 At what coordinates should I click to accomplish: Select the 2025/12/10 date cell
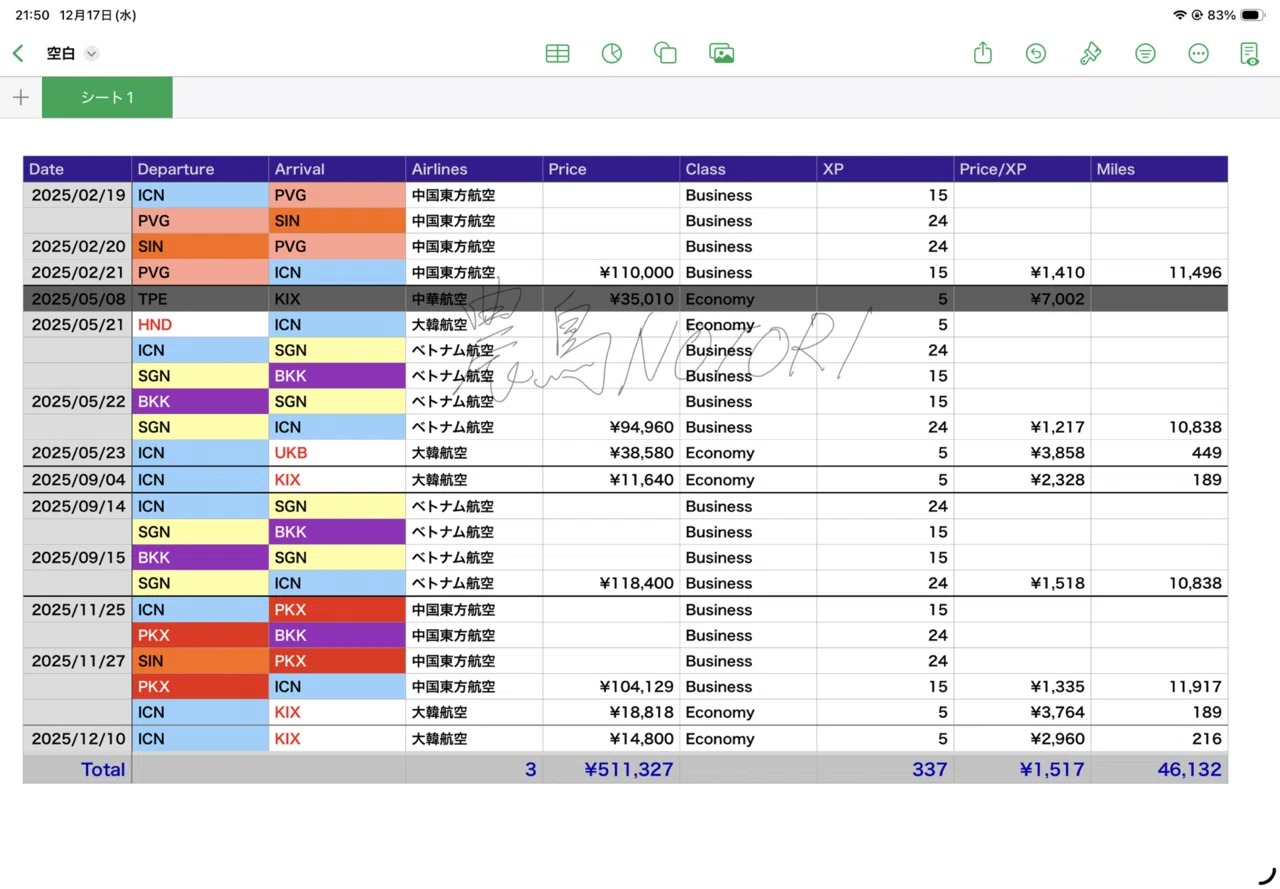pos(77,739)
